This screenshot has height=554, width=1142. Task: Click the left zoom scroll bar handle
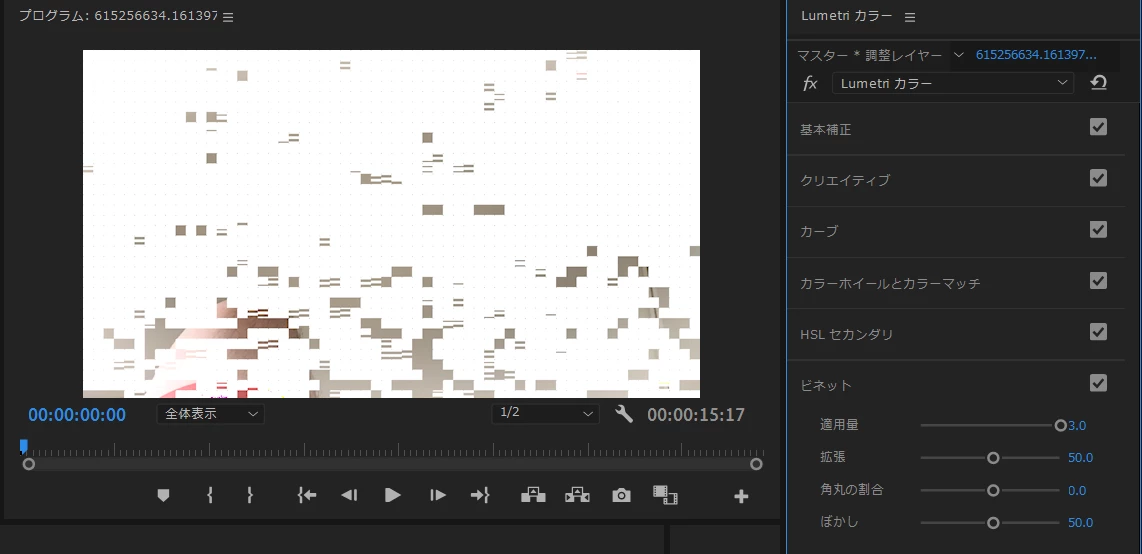[x=28, y=464]
